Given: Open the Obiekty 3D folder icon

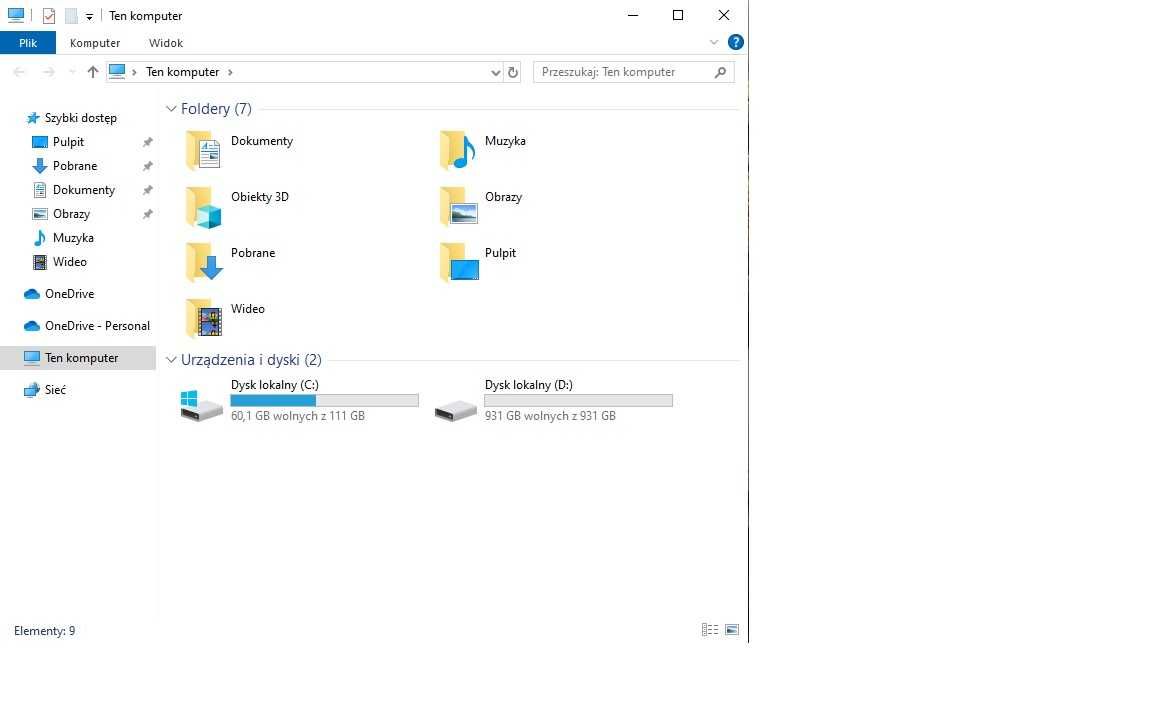Looking at the screenshot, I should pos(204,206).
